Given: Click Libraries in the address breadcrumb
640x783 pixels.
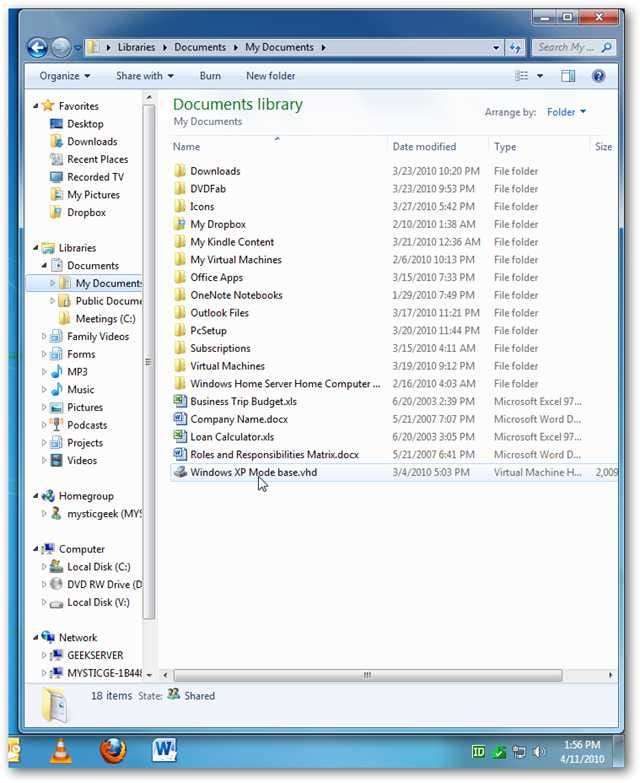Looking at the screenshot, I should (136, 47).
